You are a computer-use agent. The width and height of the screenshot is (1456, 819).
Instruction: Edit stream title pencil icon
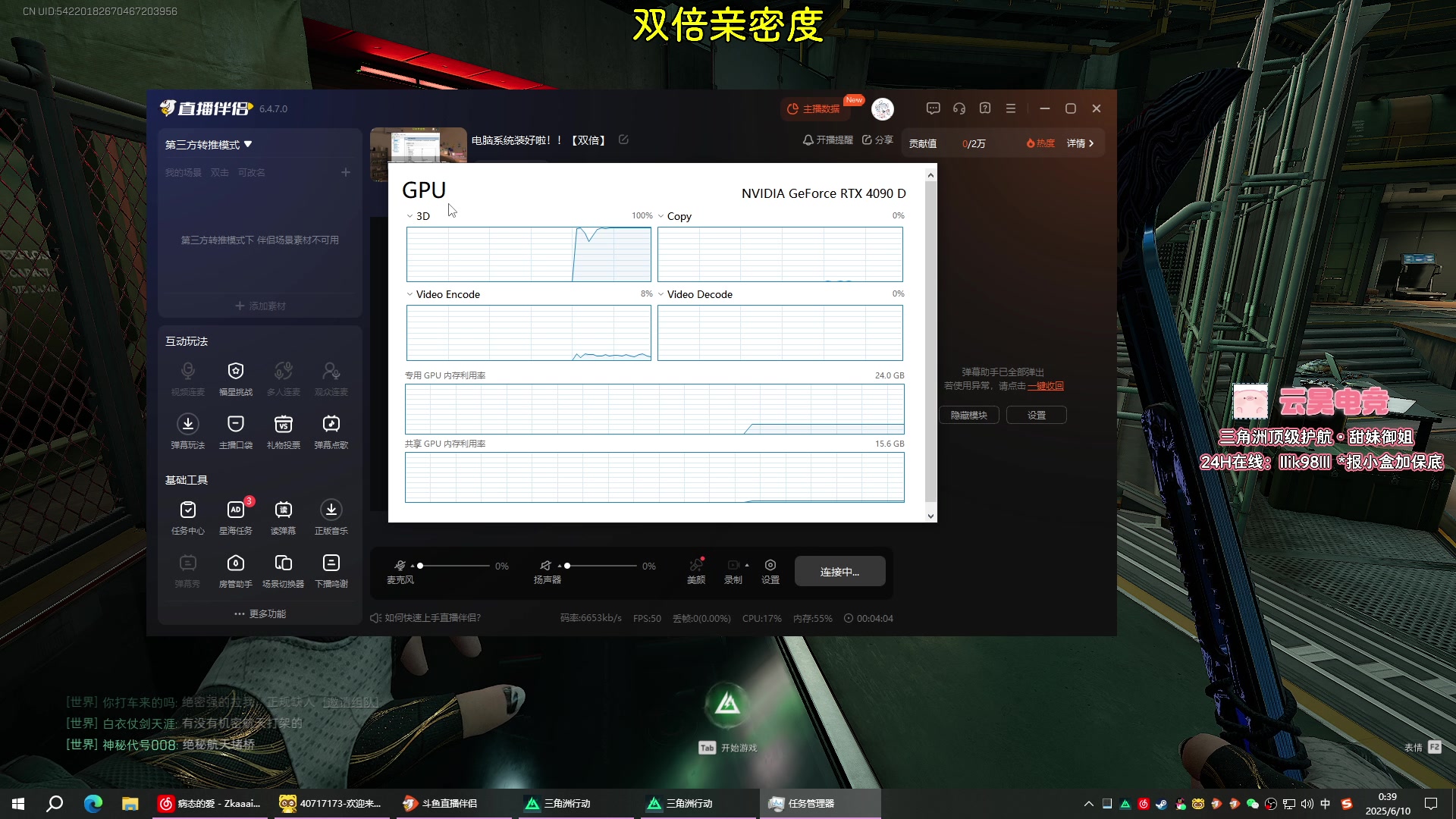click(x=623, y=140)
